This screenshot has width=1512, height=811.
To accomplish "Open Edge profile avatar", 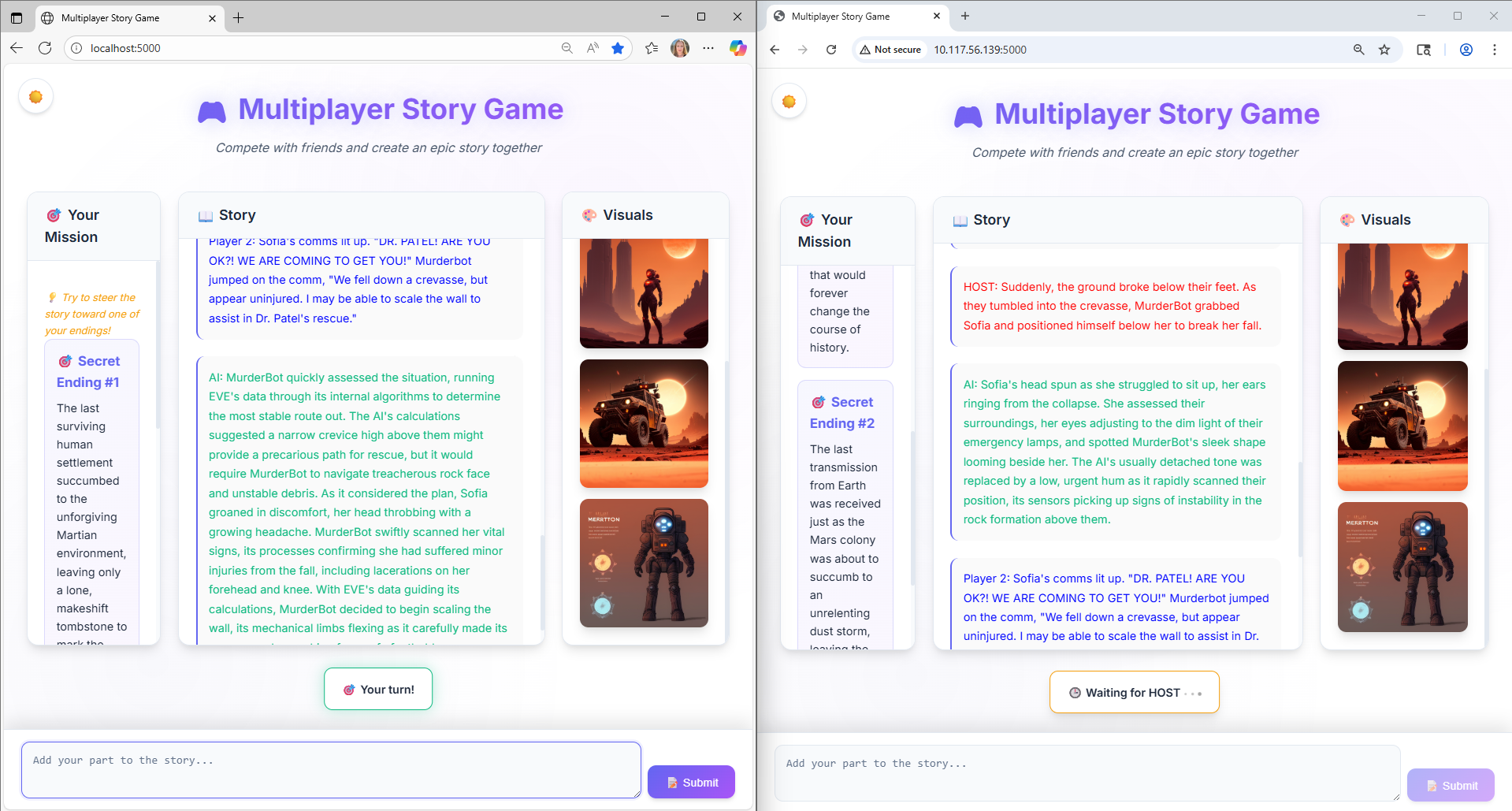I will click(x=679, y=48).
